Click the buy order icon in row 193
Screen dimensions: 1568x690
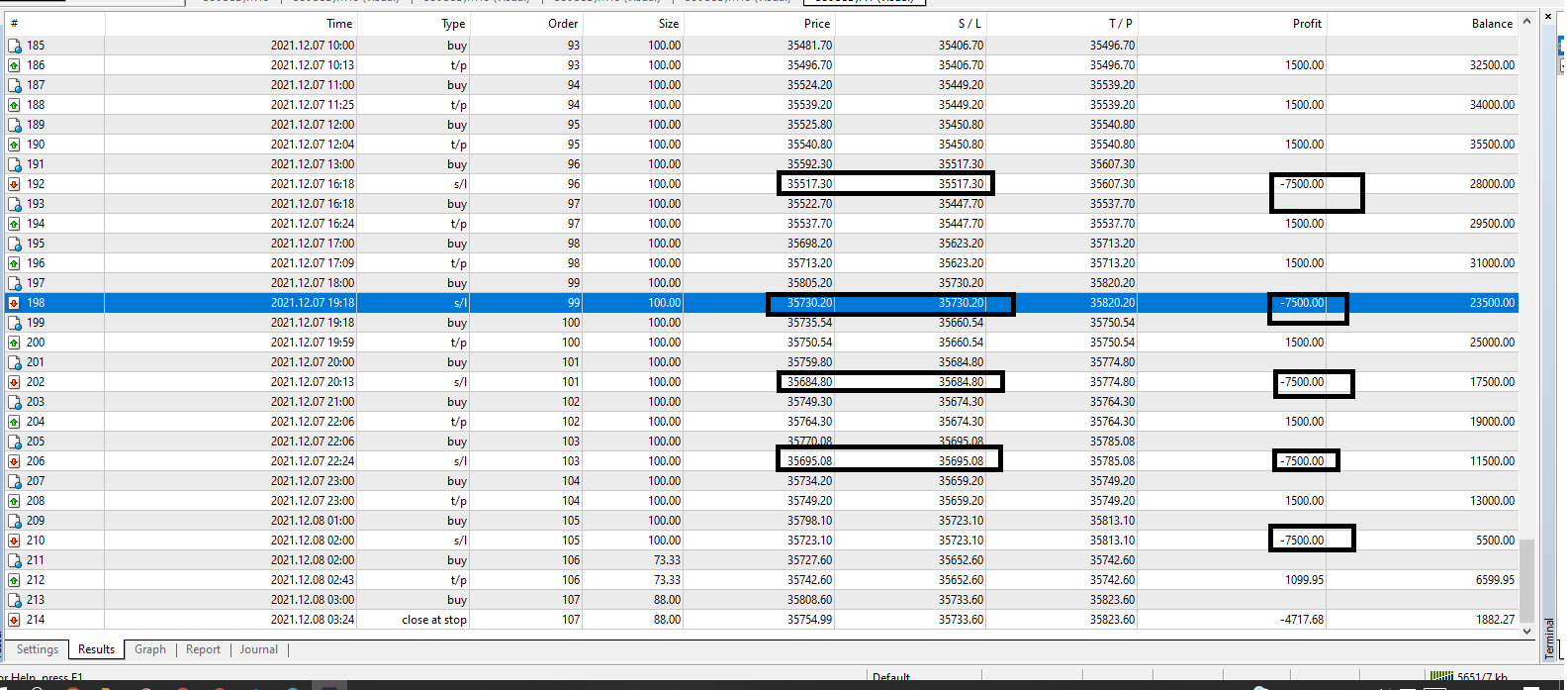pyautogui.click(x=14, y=204)
